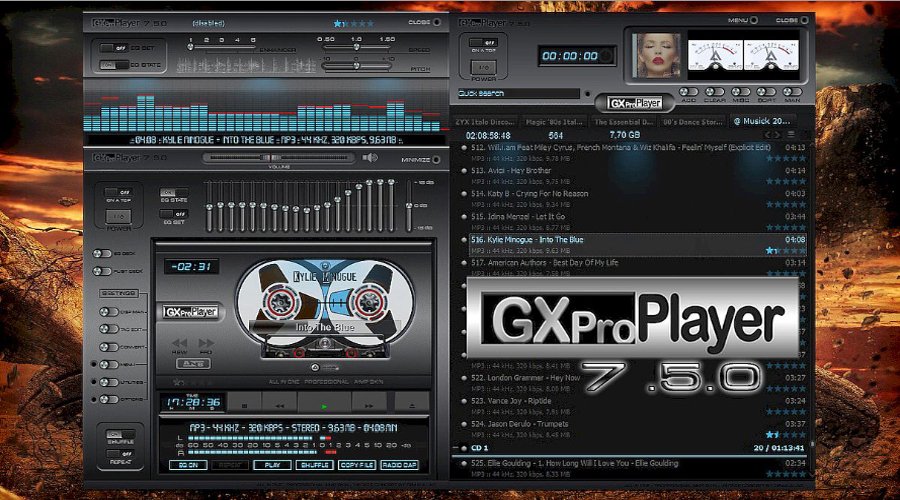Open the playlist tabs list menu icon
900x500 pixels.
[x=791, y=135]
